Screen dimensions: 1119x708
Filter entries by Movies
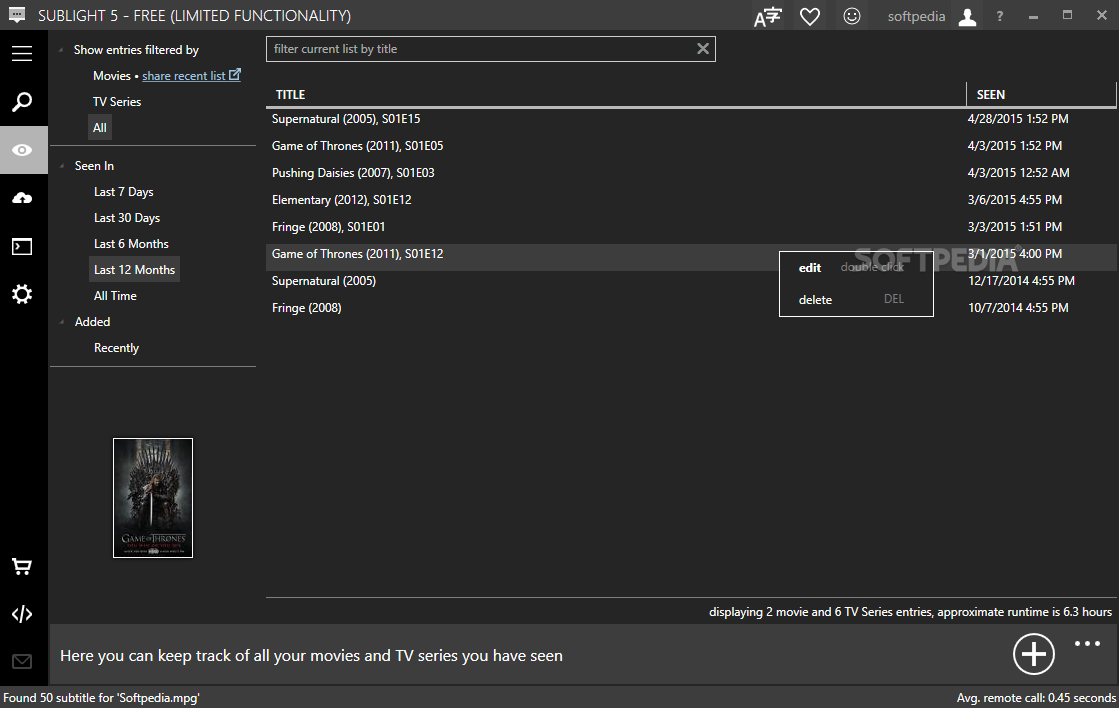112,76
